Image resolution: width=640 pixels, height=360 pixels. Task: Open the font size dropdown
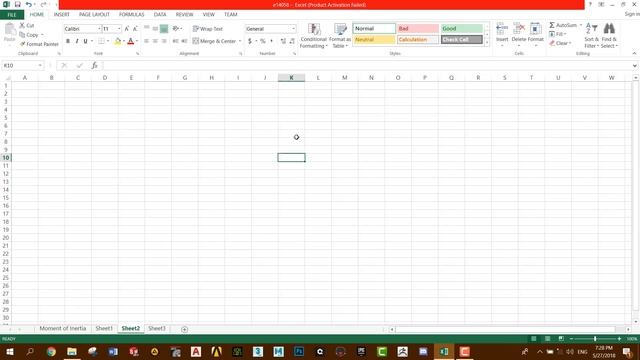[119, 29]
